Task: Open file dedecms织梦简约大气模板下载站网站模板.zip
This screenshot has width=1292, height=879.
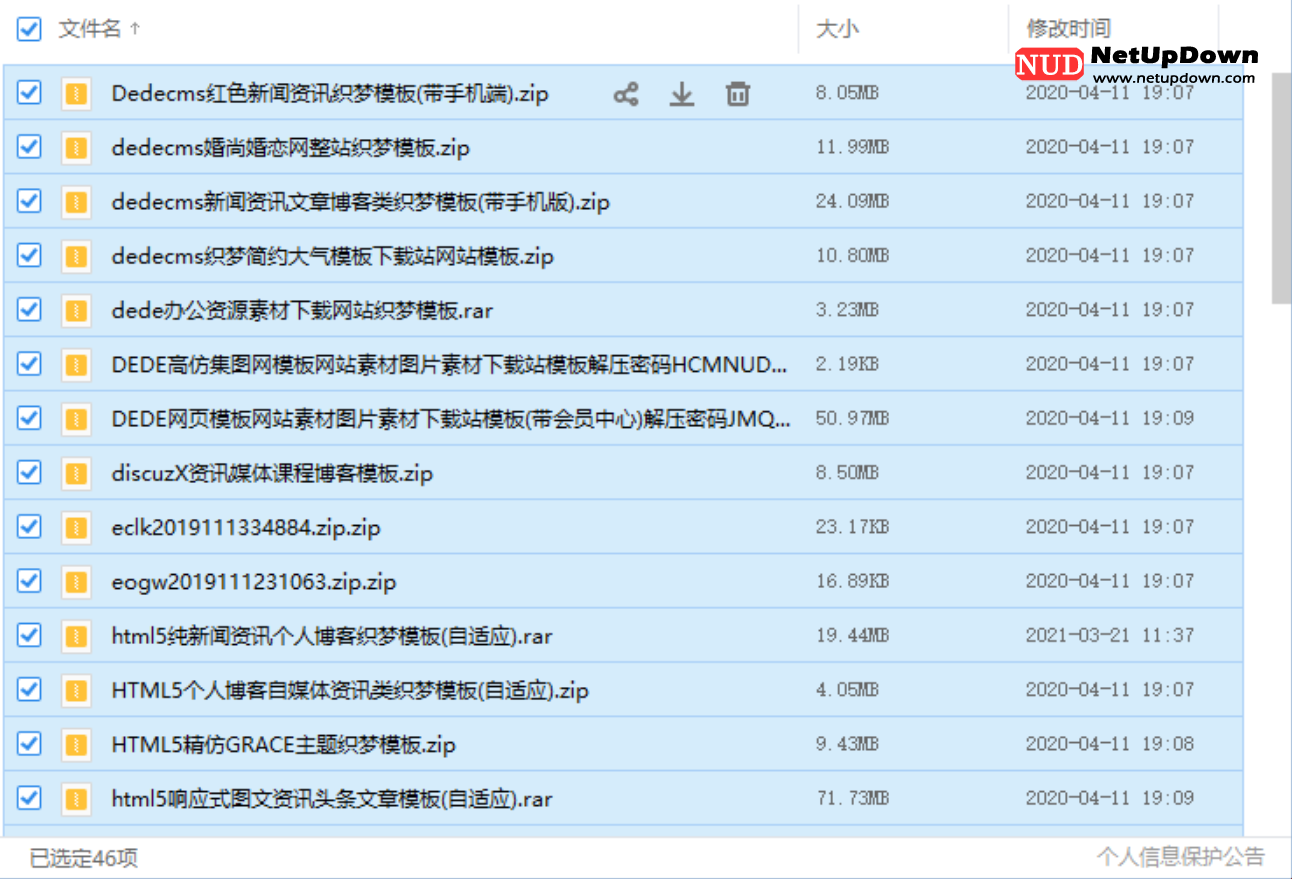Action: click(333, 256)
